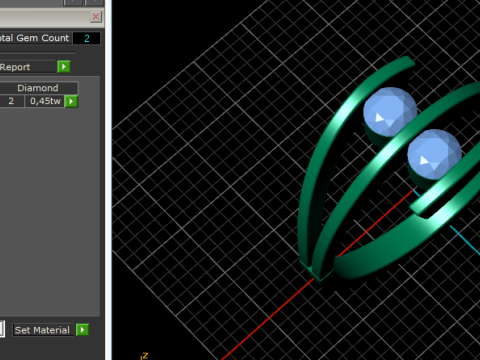Click the diamond quantity cell showing 2

click(12, 101)
